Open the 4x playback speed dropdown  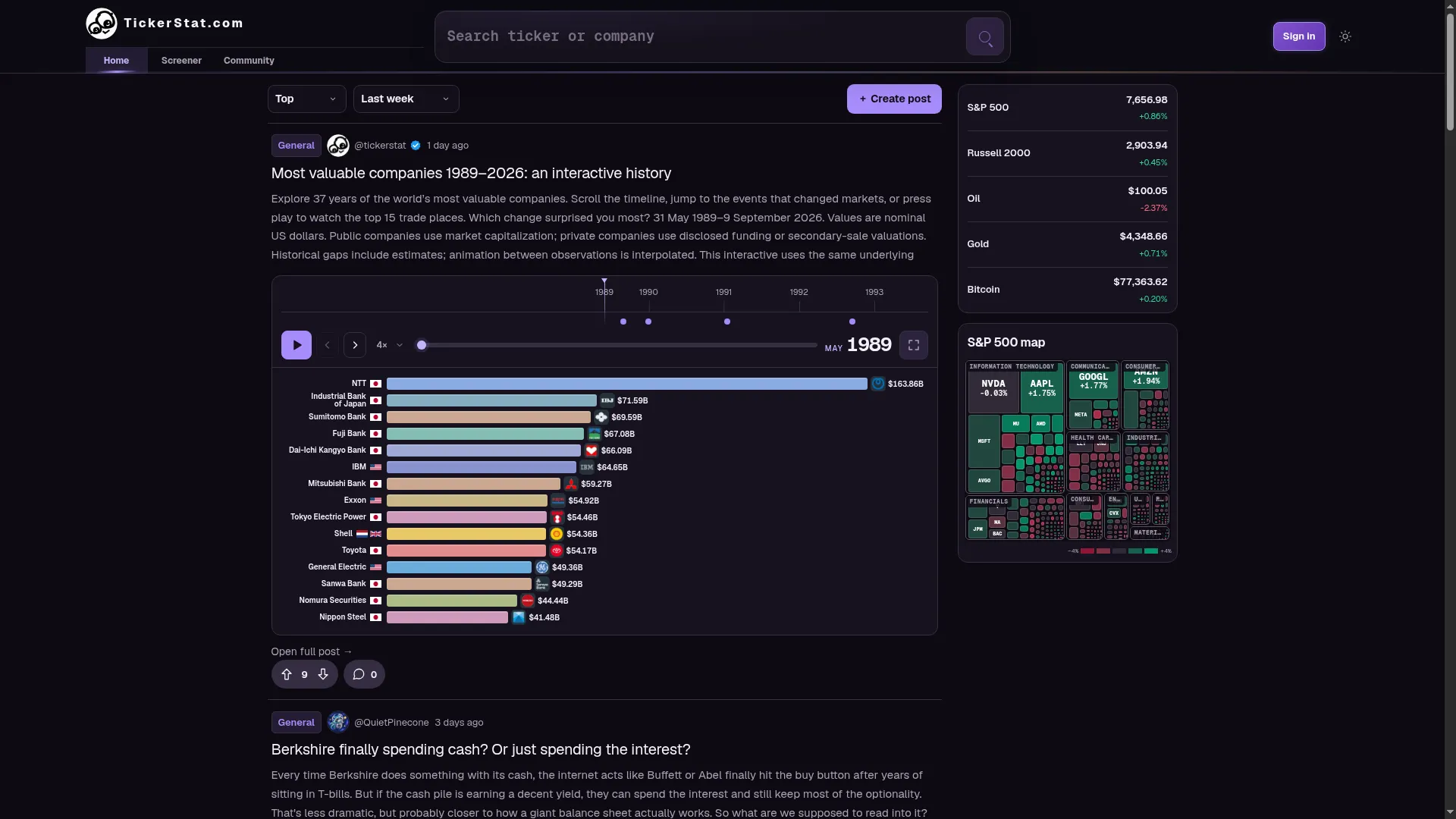pos(390,345)
